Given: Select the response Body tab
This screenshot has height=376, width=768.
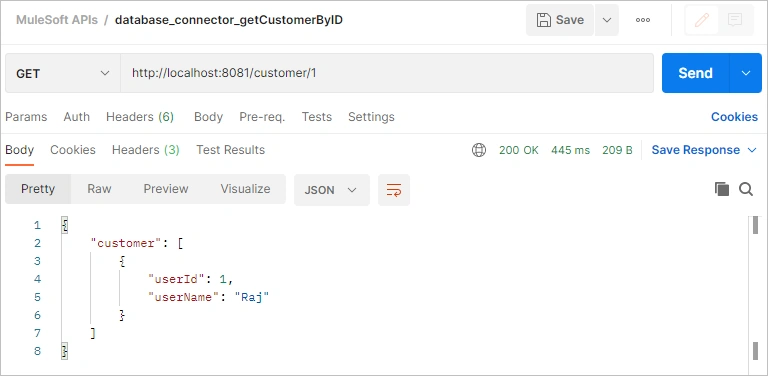Looking at the screenshot, I should (x=20, y=150).
